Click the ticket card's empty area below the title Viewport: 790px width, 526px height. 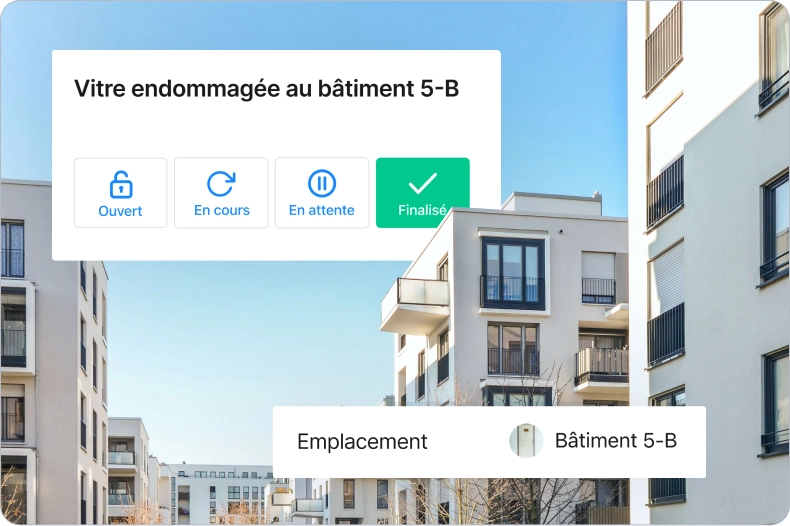pyautogui.click(x=276, y=129)
